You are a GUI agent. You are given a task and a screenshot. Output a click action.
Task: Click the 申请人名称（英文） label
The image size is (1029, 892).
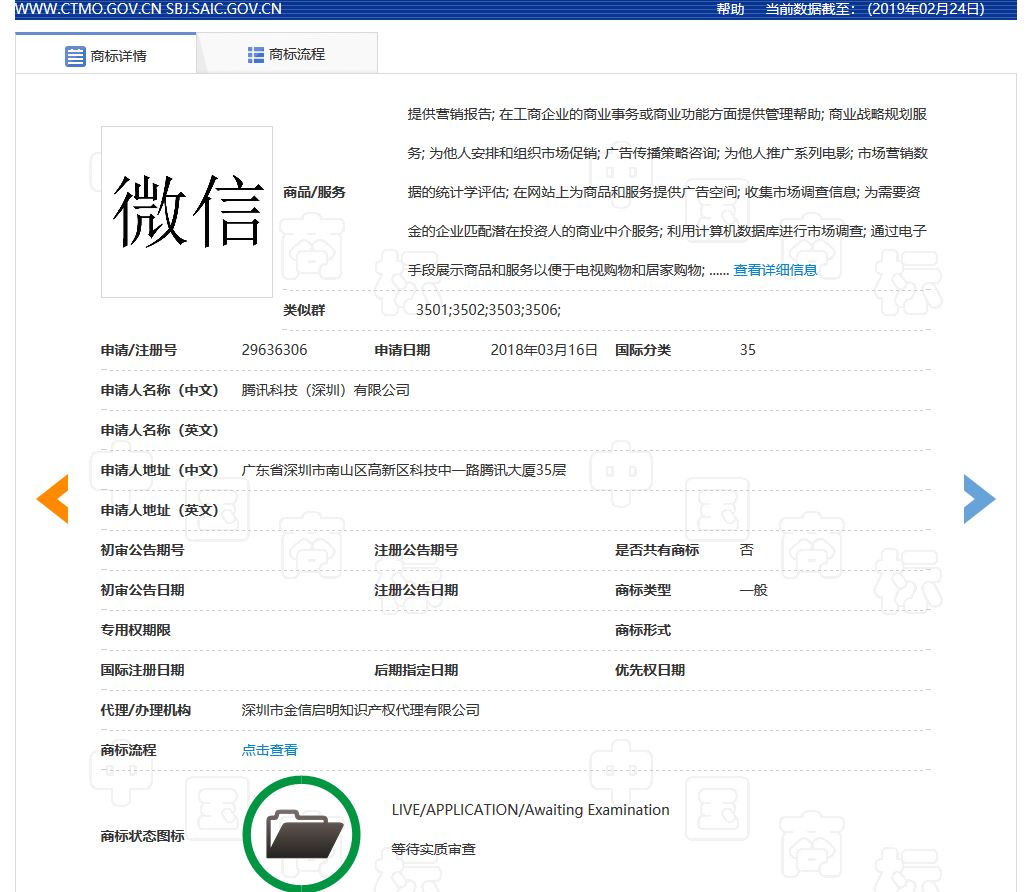tap(159, 430)
